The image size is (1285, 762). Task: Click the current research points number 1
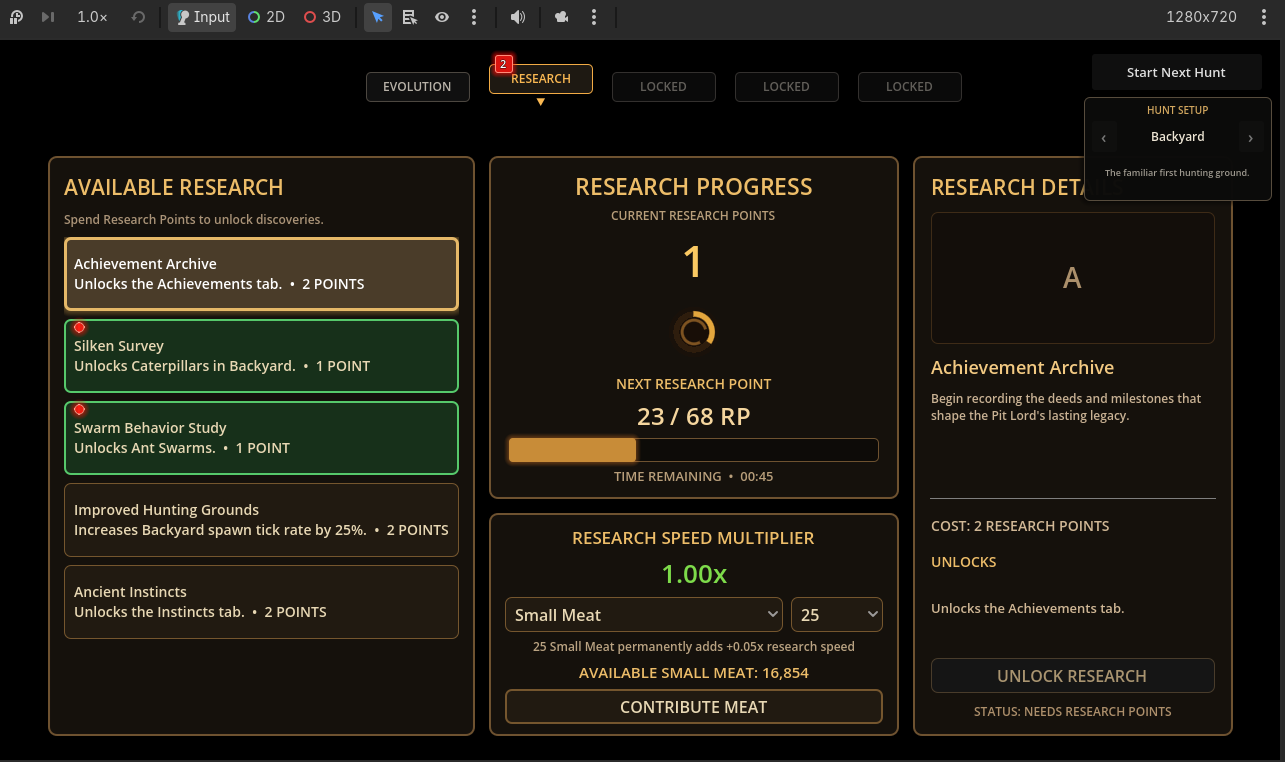point(693,263)
